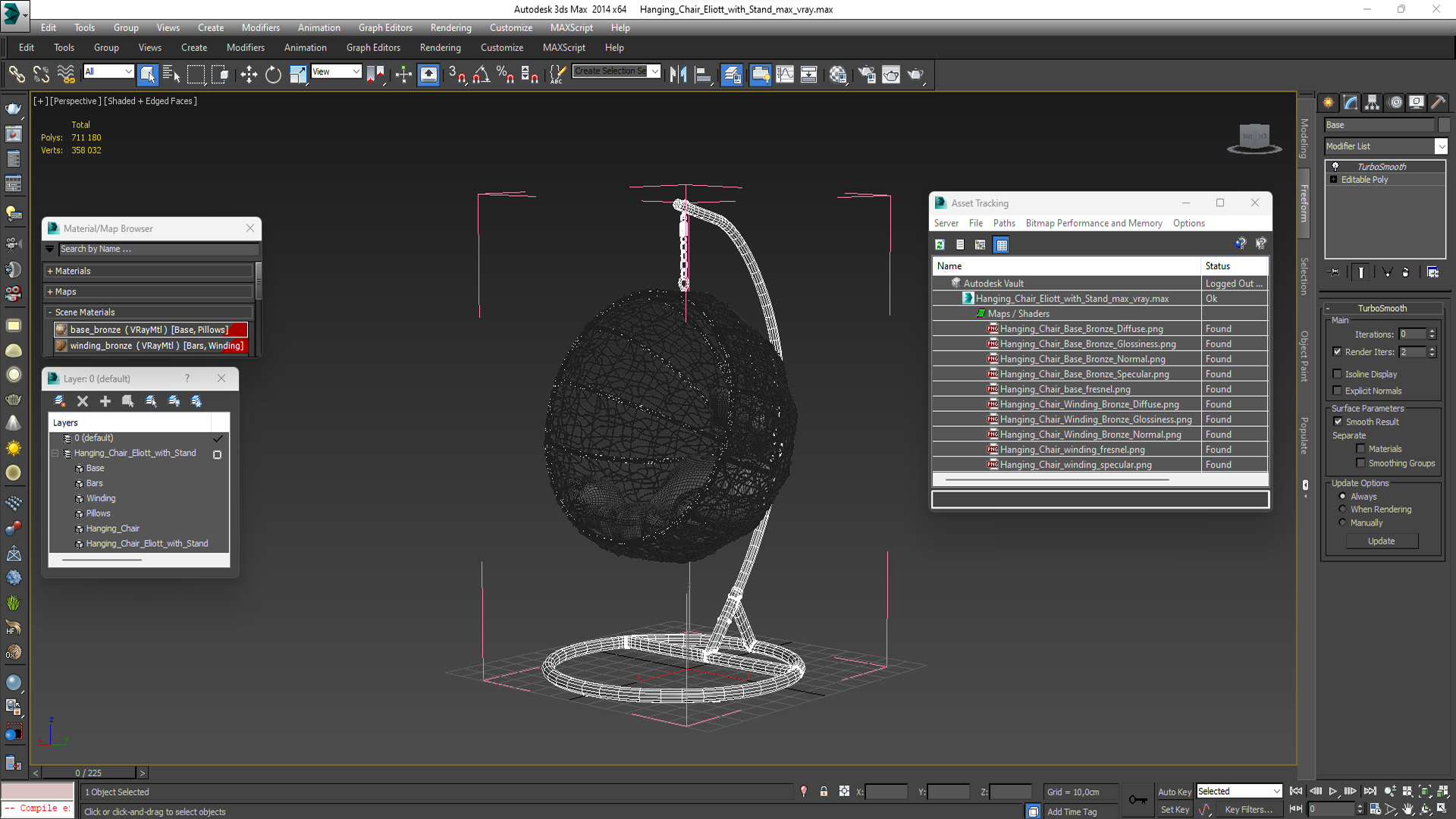
Task: Toggle the Angle Snap icon
Action: (x=481, y=74)
